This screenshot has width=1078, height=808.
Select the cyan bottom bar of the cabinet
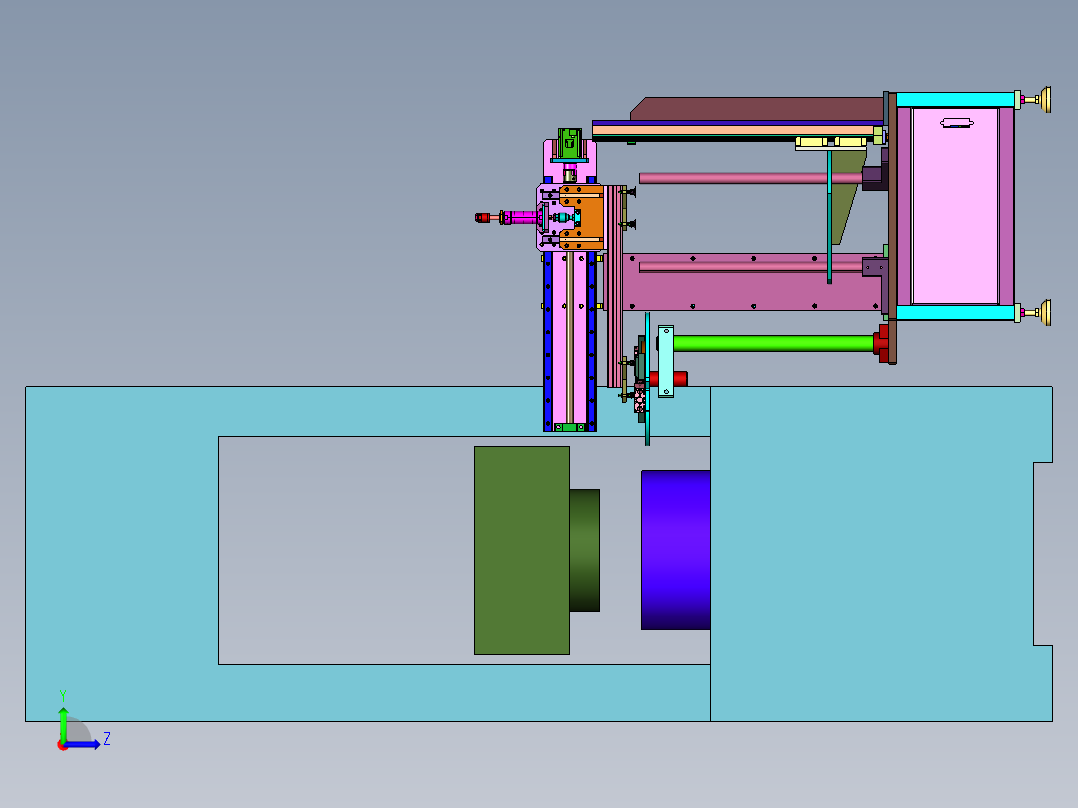[956, 313]
